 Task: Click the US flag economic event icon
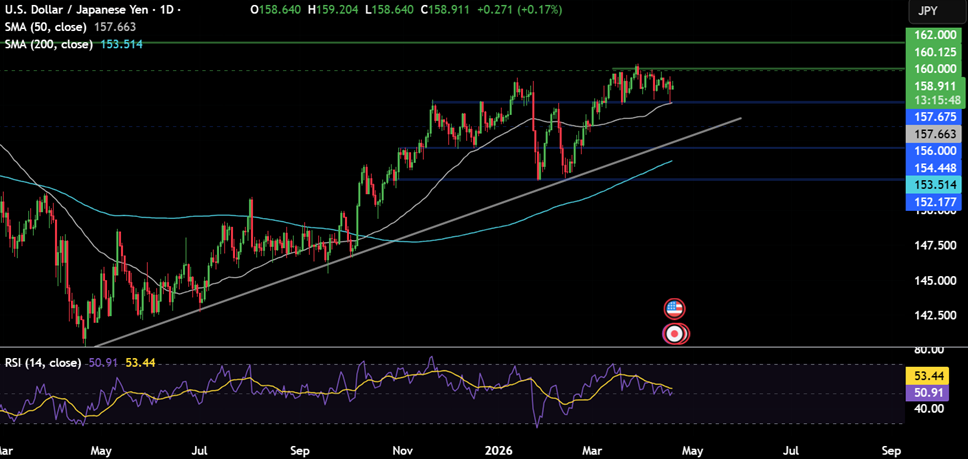click(675, 309)
